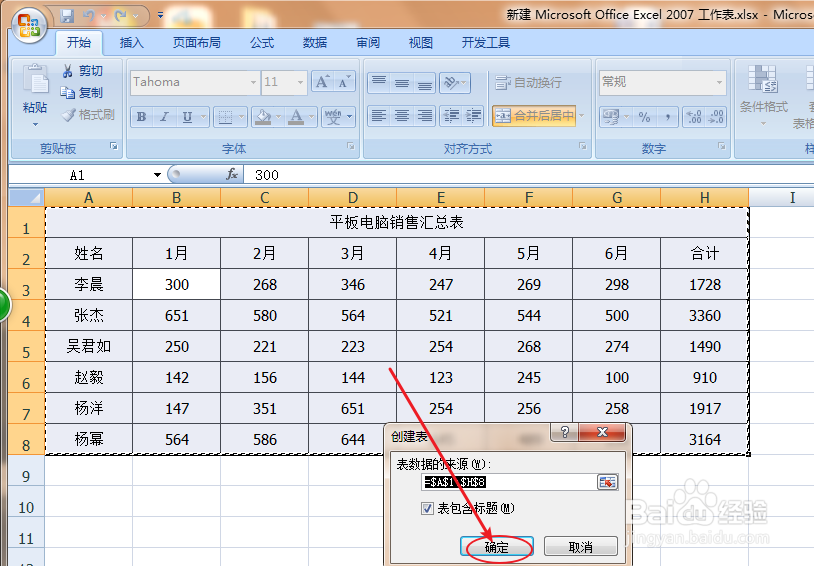Save the workbook from quick access toolbar
Viewport: 814px width, 566px height.
click(67, 16)
